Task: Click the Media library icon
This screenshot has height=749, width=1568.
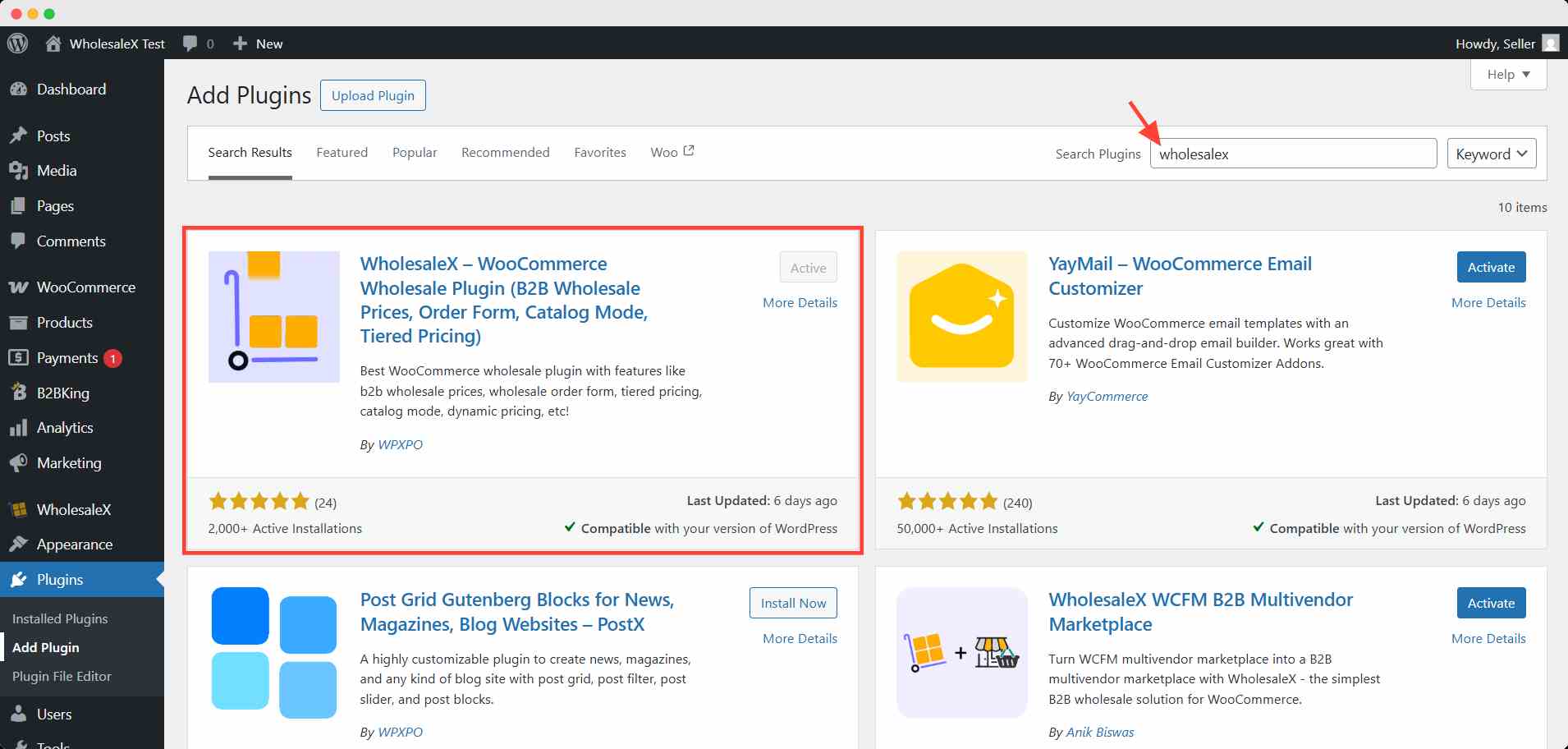Action: tap(18, 171)
